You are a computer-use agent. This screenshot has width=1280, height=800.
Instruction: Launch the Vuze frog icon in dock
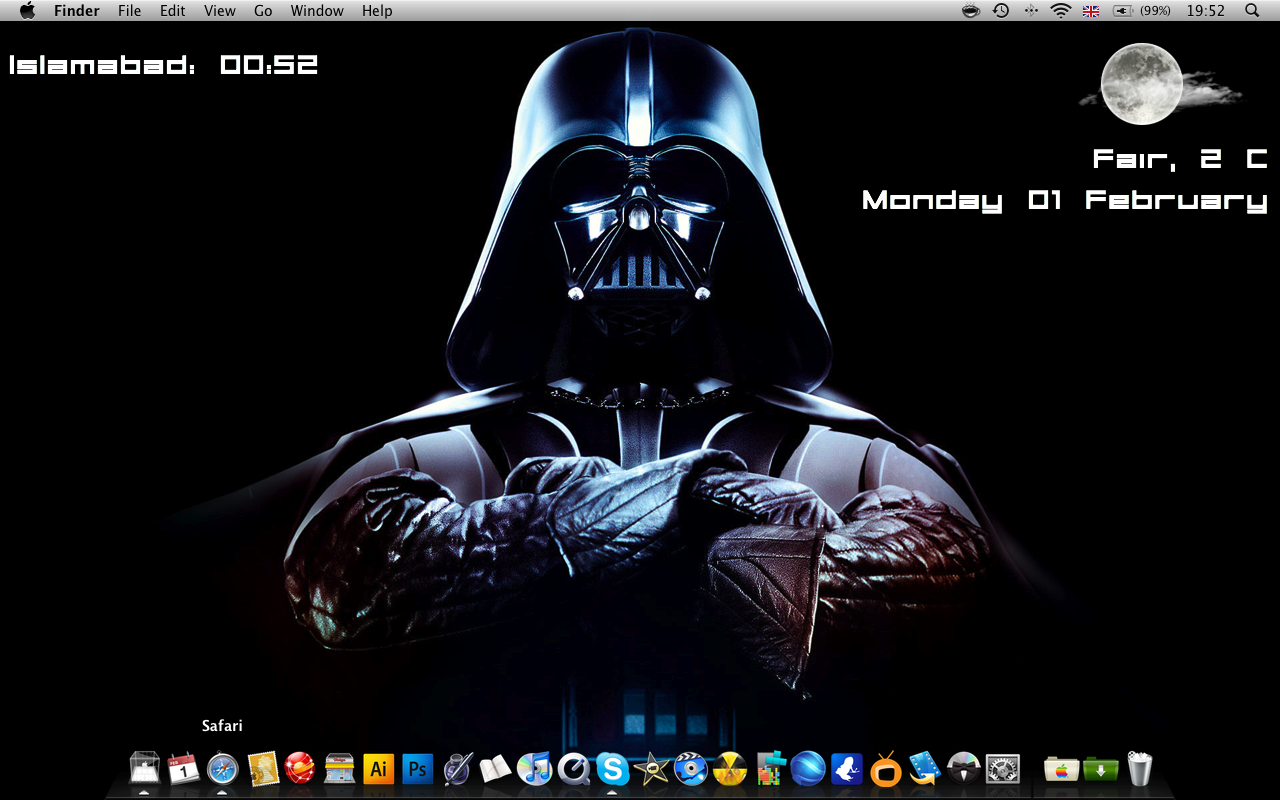coord(847,768)
